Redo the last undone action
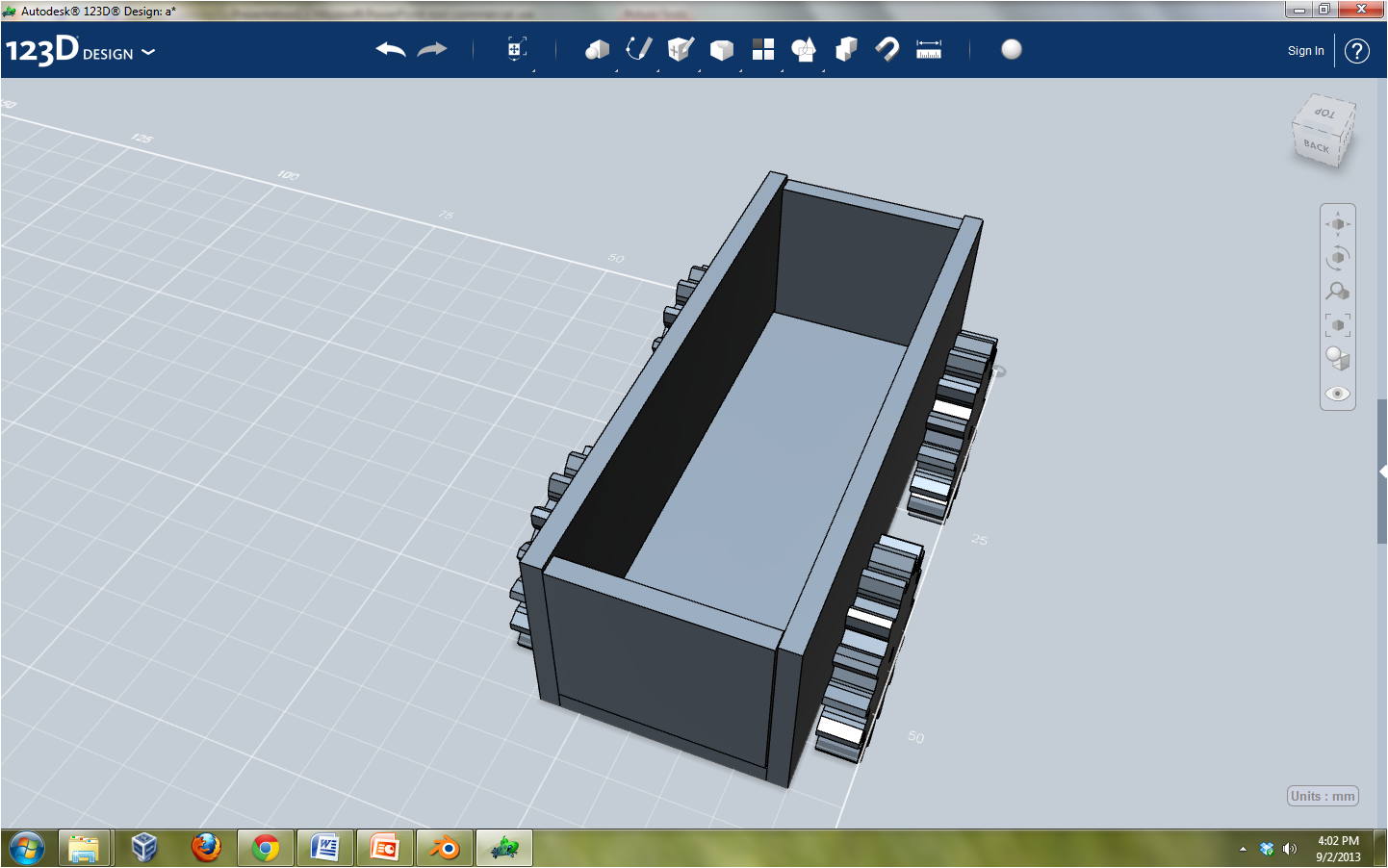Viewport: 1388px width, 868px height. [x=432, y=50]
